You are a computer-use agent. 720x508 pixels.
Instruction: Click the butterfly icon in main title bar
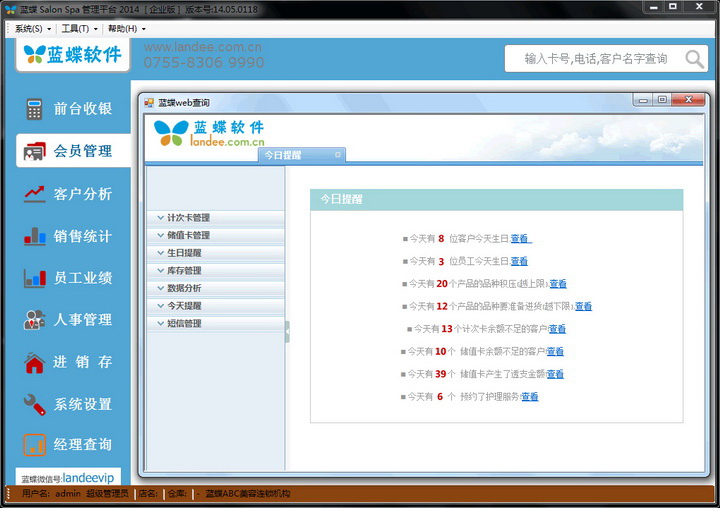[10, 9]
